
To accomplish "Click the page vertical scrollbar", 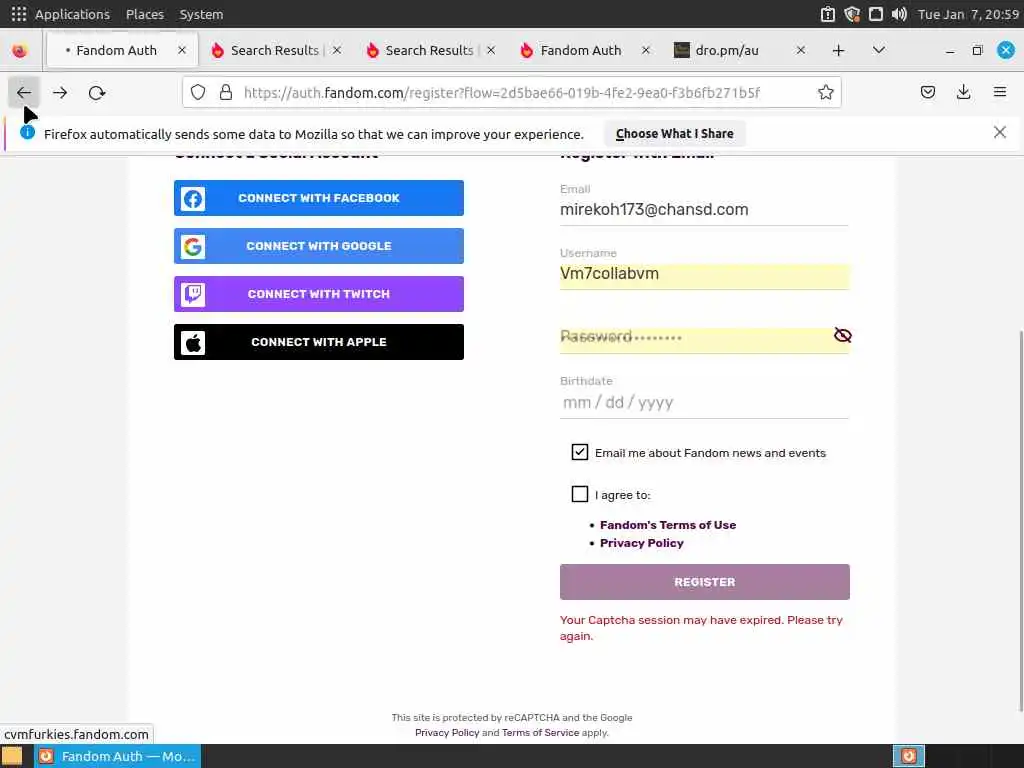I will pyautogui.click(x=1020, y=521).
